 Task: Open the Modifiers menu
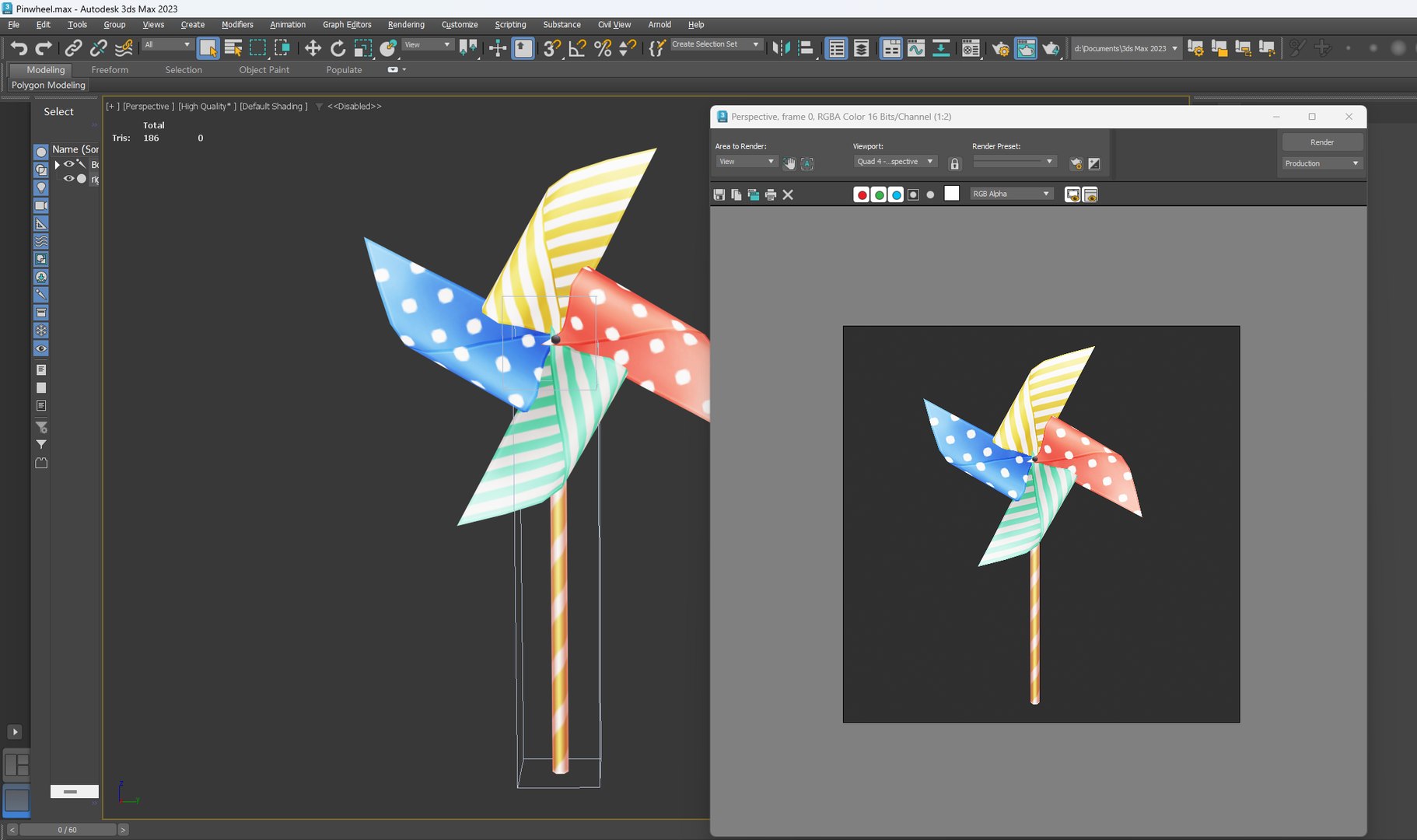237,24
